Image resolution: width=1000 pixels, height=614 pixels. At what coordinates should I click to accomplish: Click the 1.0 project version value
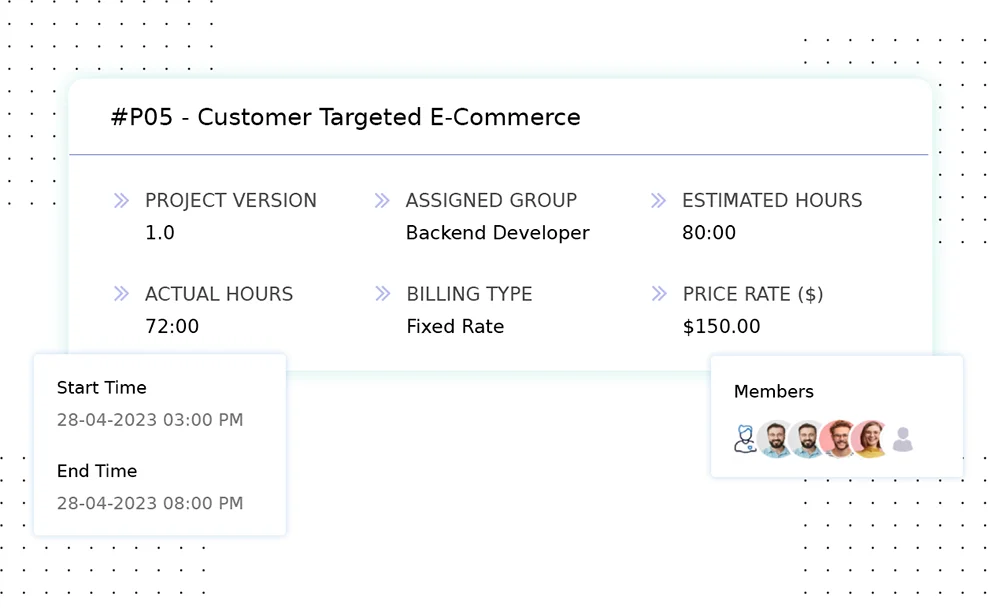160,233
